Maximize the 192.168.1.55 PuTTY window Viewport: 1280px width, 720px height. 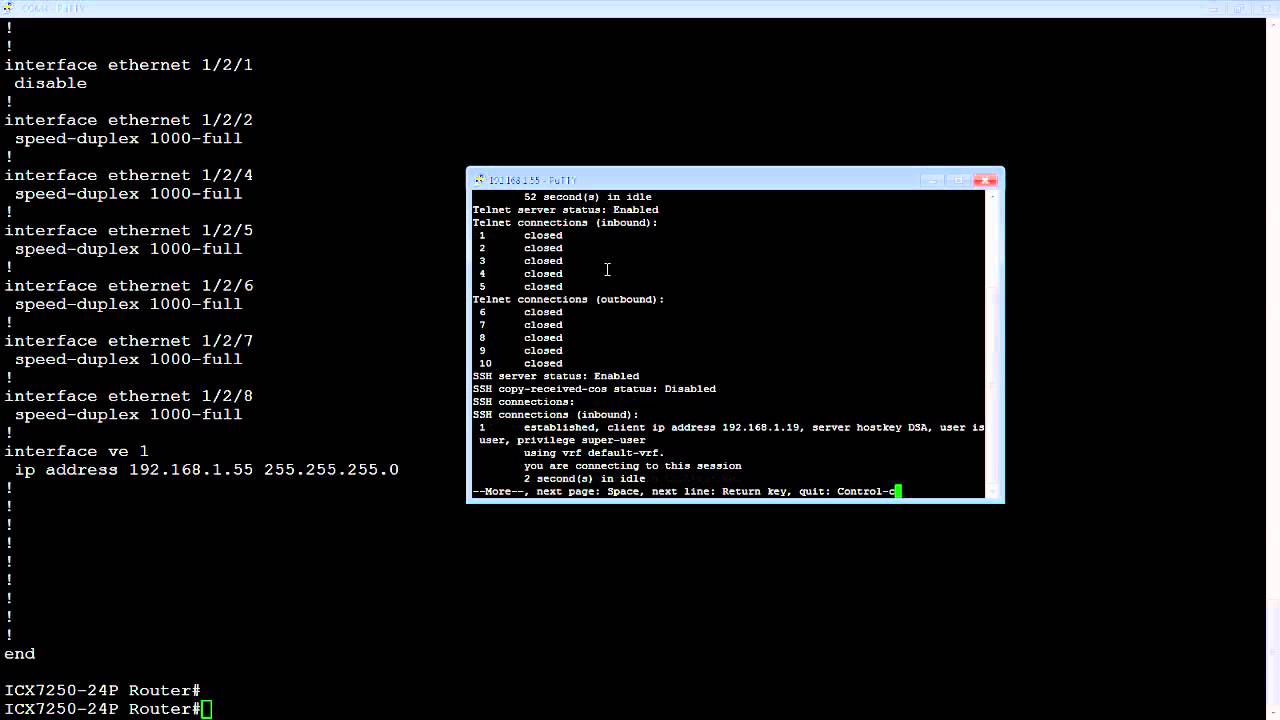tap(959, 180)
